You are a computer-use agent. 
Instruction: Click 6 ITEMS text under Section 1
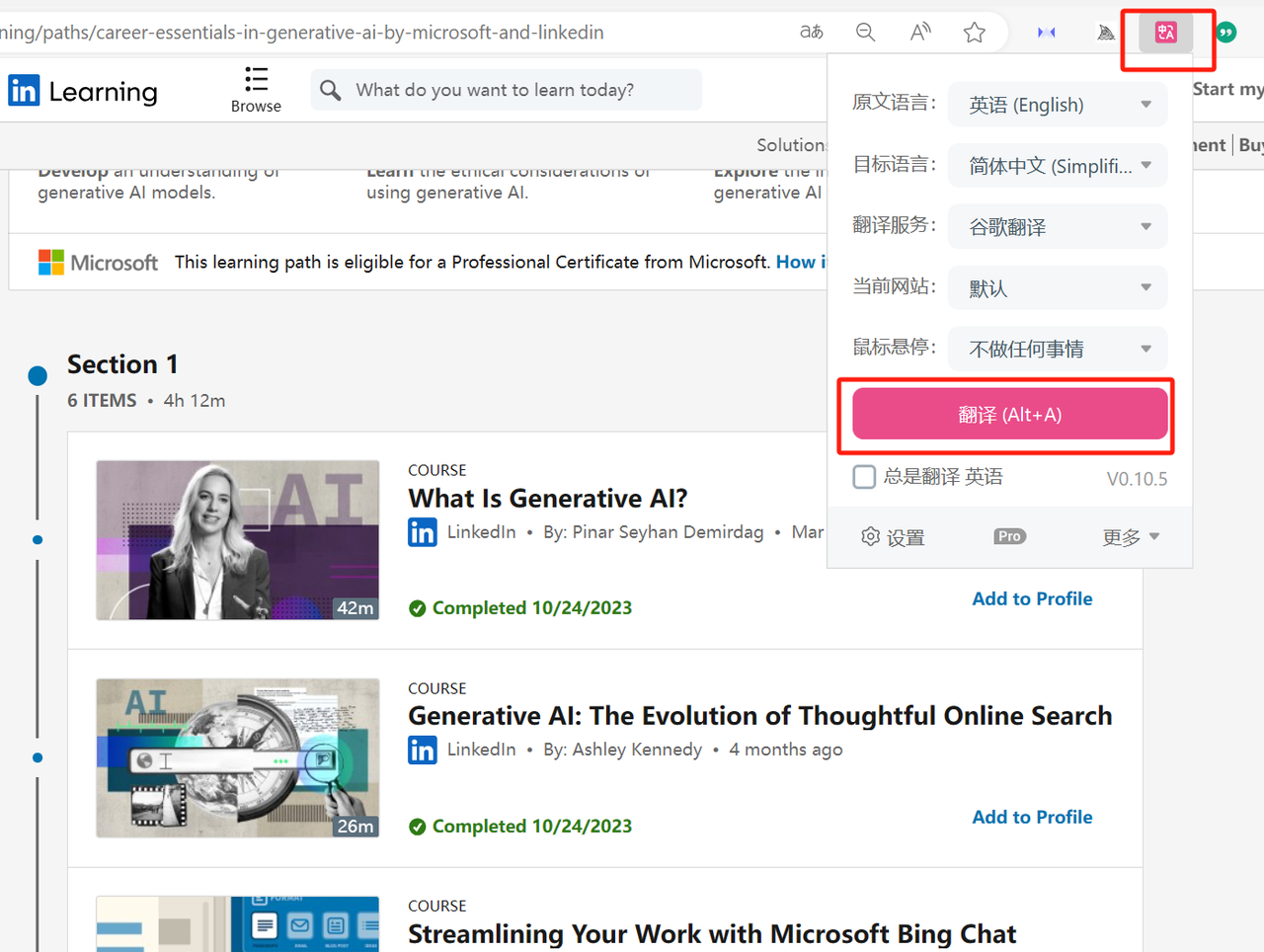[x=102, y=400]
